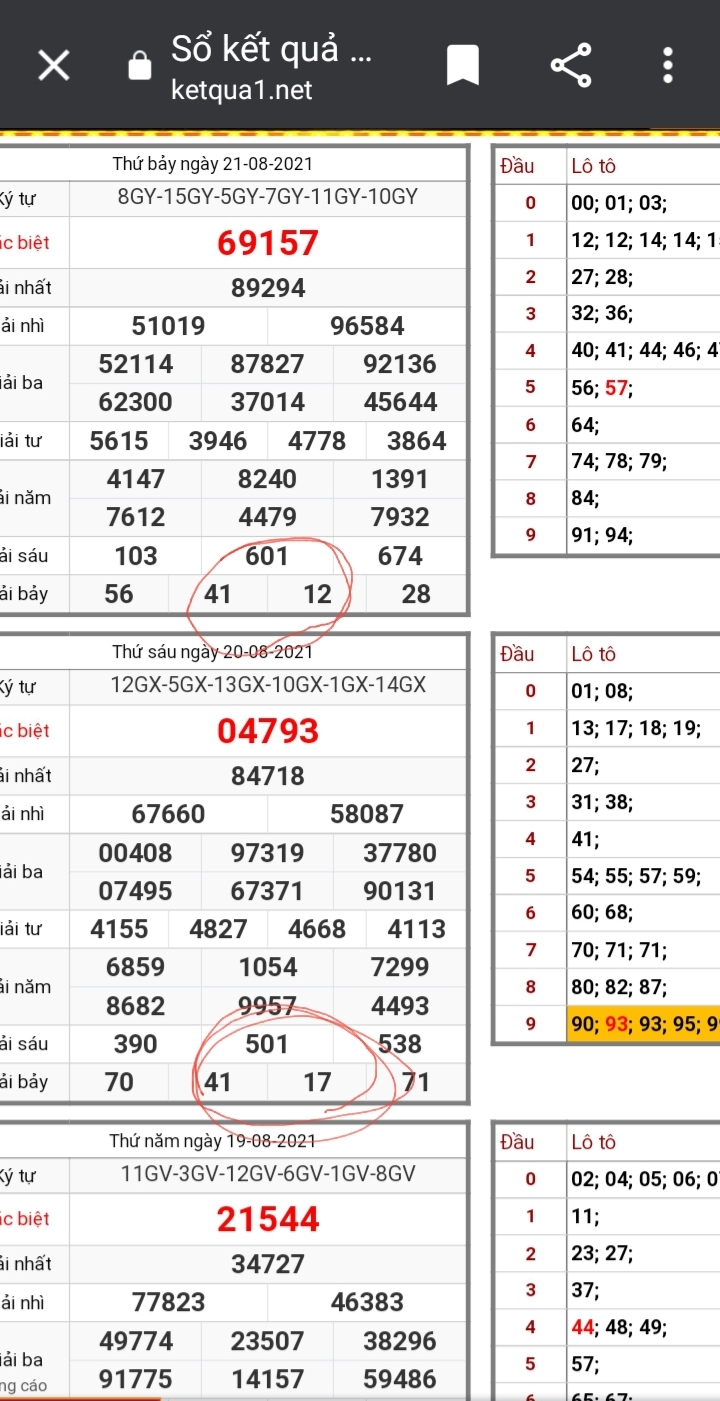The width and height of the screenshot is (720, 1401).
Task: Tap third prize number 90131
Action: coord(400,891)
